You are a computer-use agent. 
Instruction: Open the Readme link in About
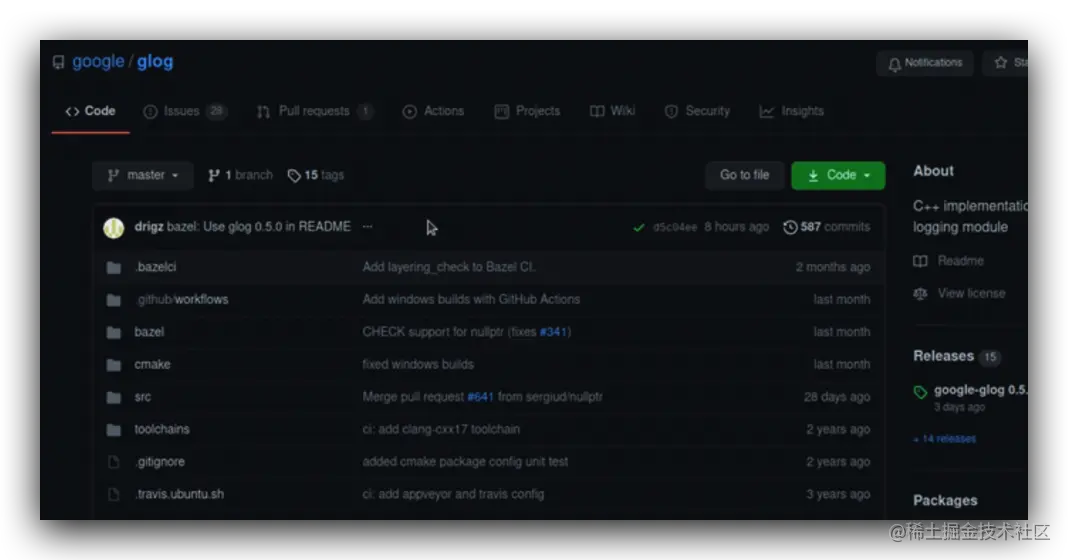point(949,261)
